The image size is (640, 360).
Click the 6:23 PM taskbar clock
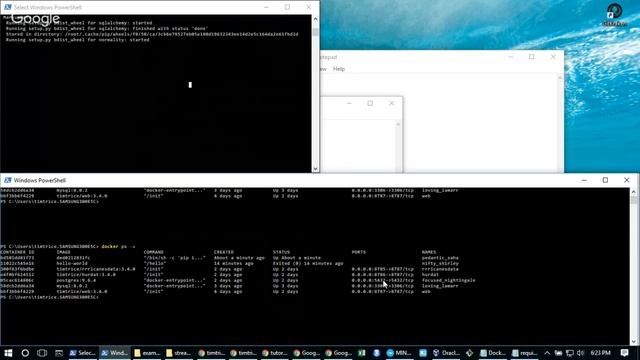600,353
